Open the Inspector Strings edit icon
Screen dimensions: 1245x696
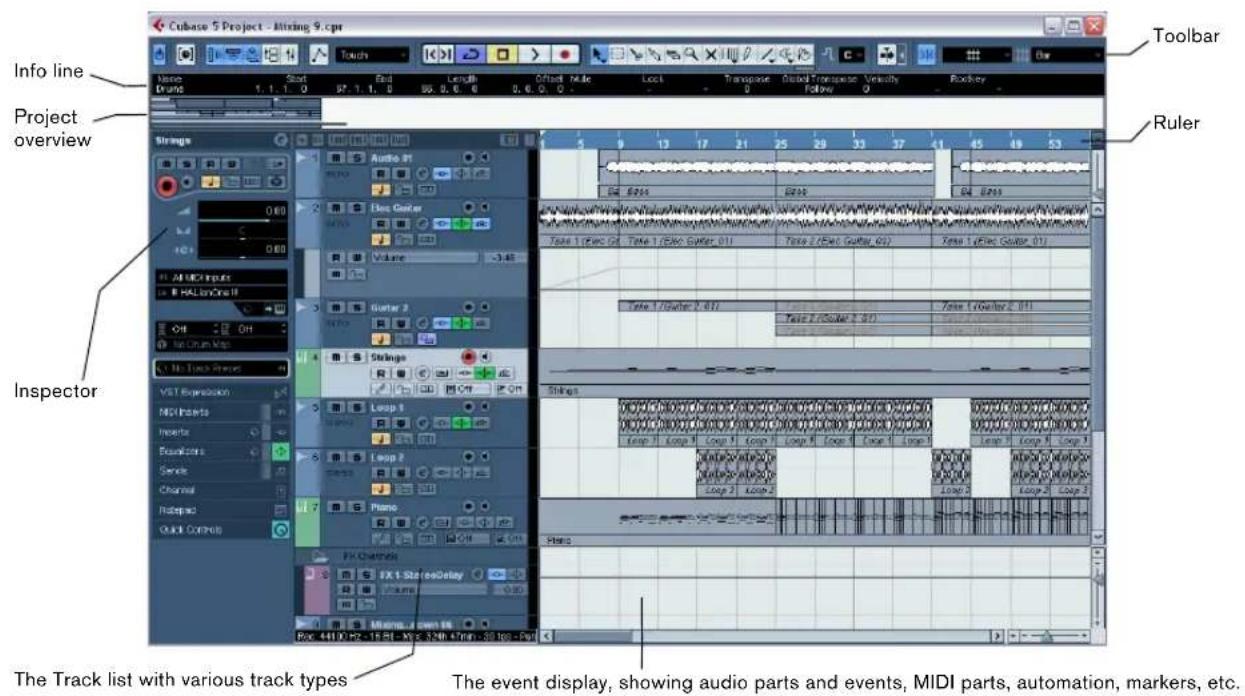tap(280, 141)
